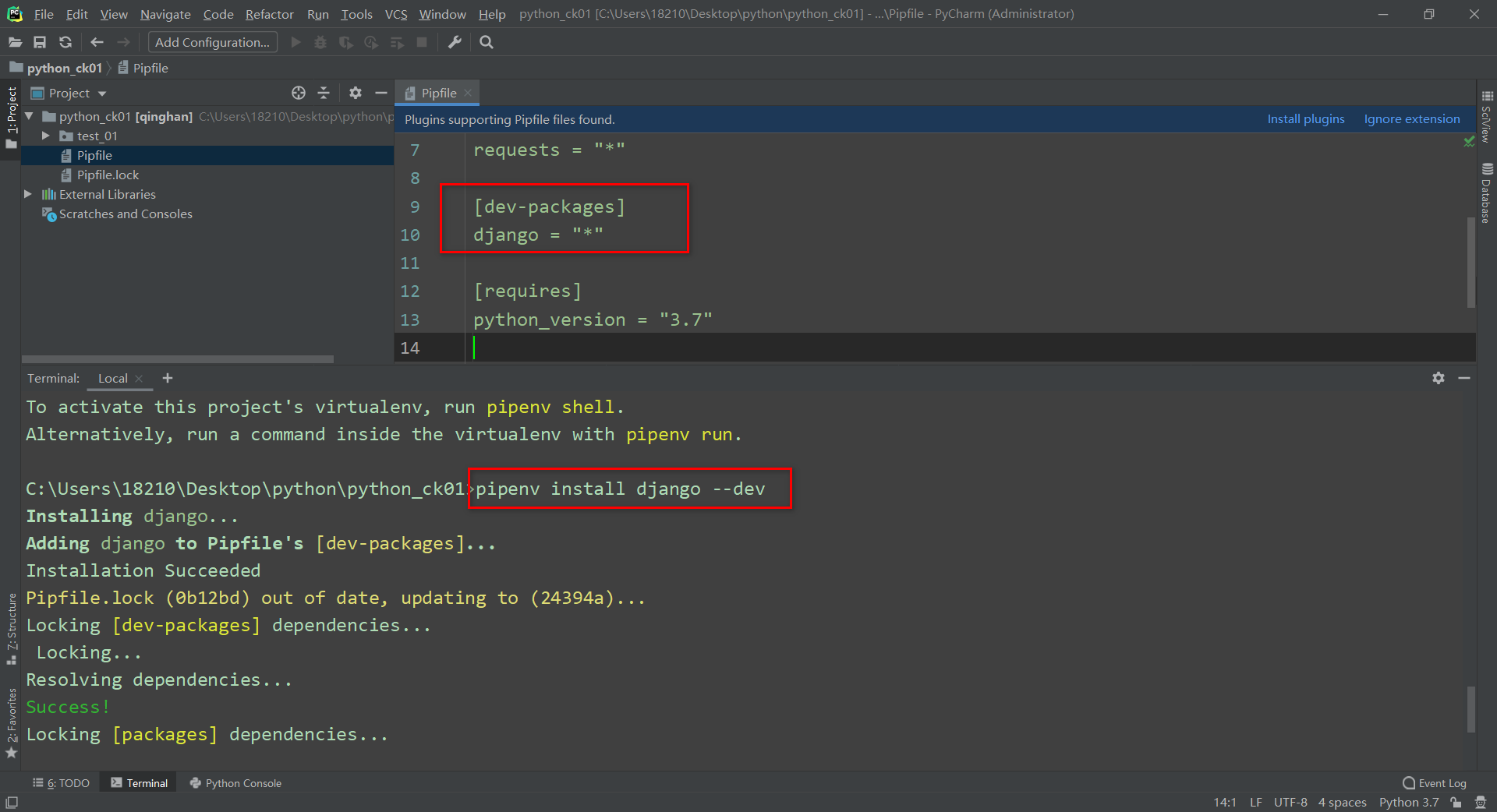The image size is (1497, 812).
Task: Toggle tool window quick access icon bottom-left
Action: coord(12,803)
